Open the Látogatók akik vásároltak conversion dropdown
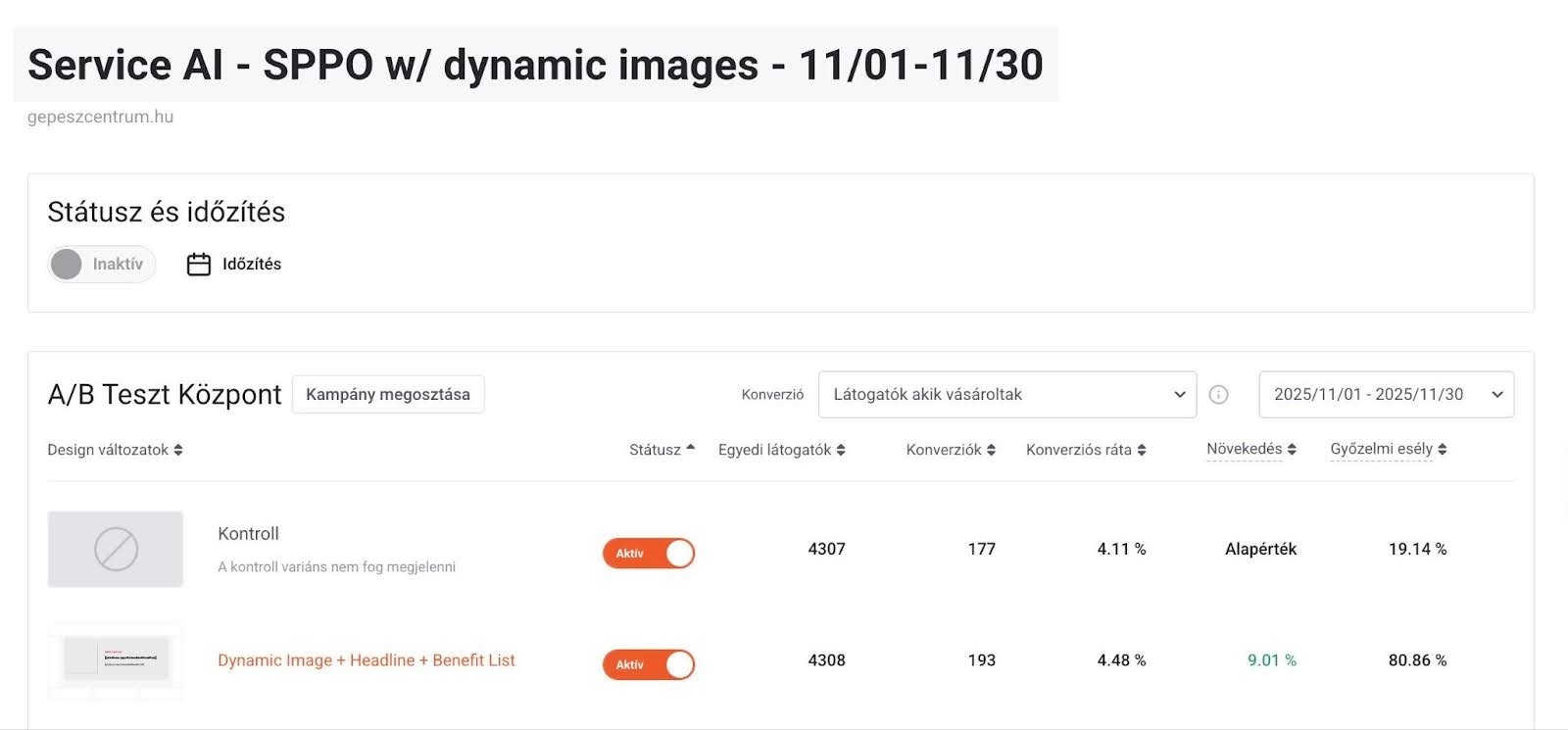Screen dimensions: 1568x730 [1006, 394]
